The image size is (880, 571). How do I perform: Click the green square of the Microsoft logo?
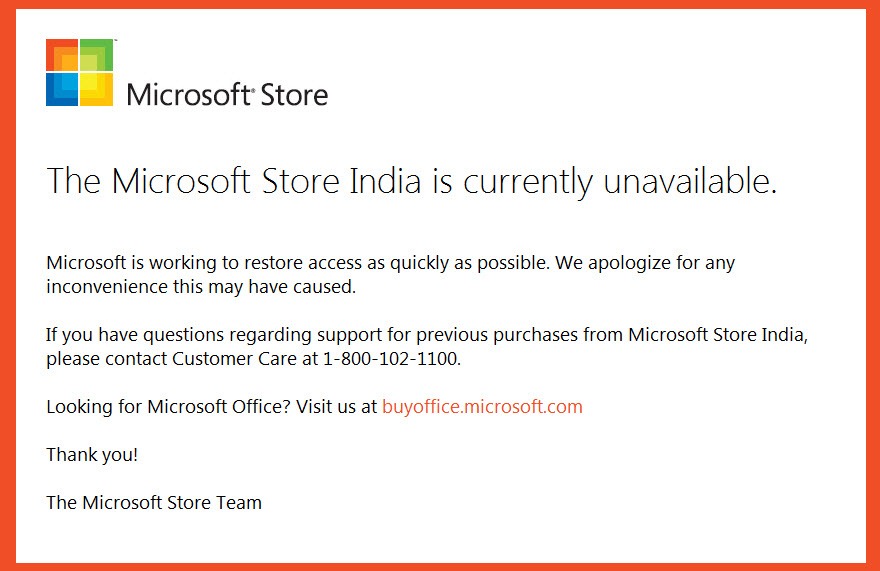(x=97, y=54)
